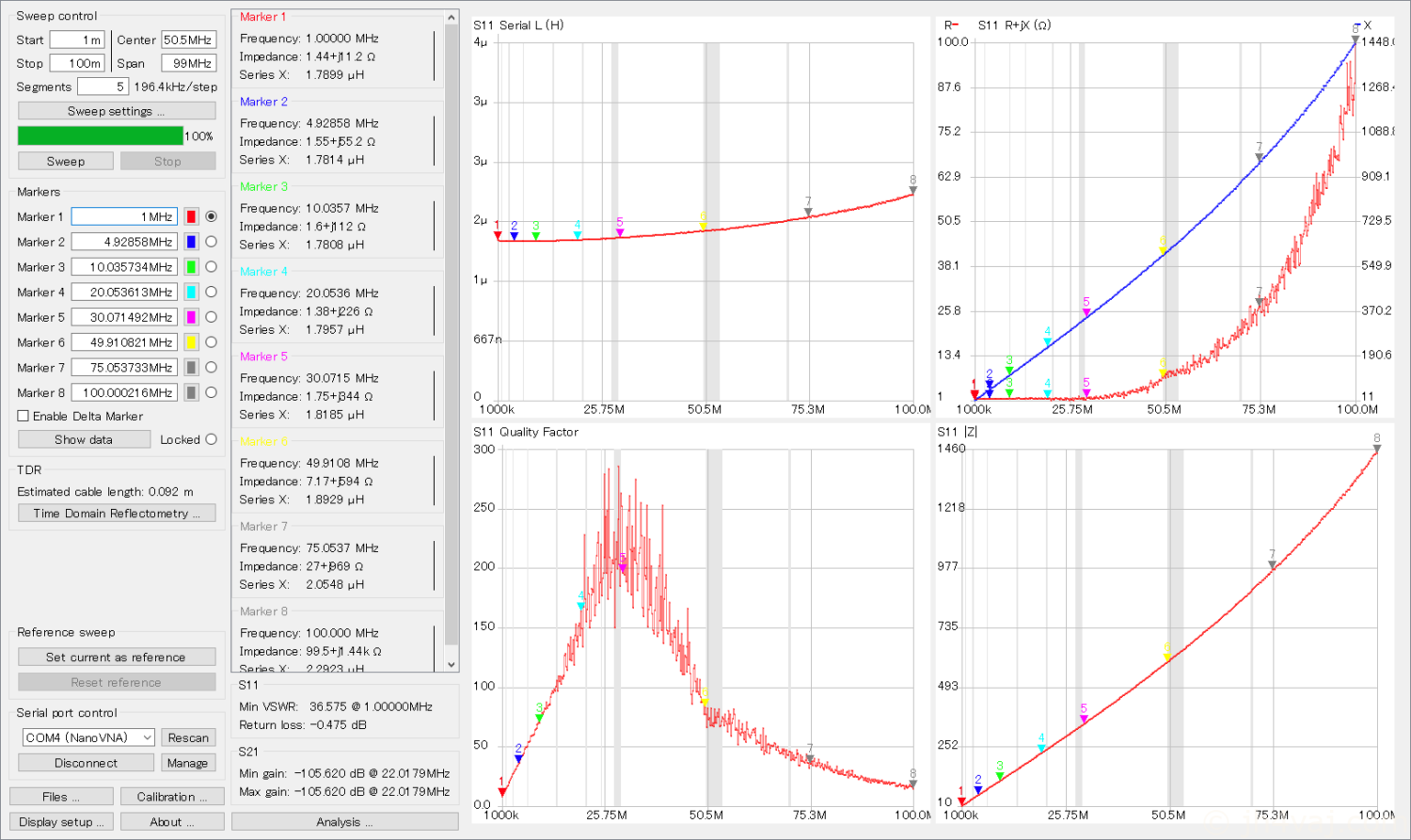The height and width of the screenshot is (840, 1411).
Task: Open Display setup options
Action: pyautogui.click(x=61, y=821)
